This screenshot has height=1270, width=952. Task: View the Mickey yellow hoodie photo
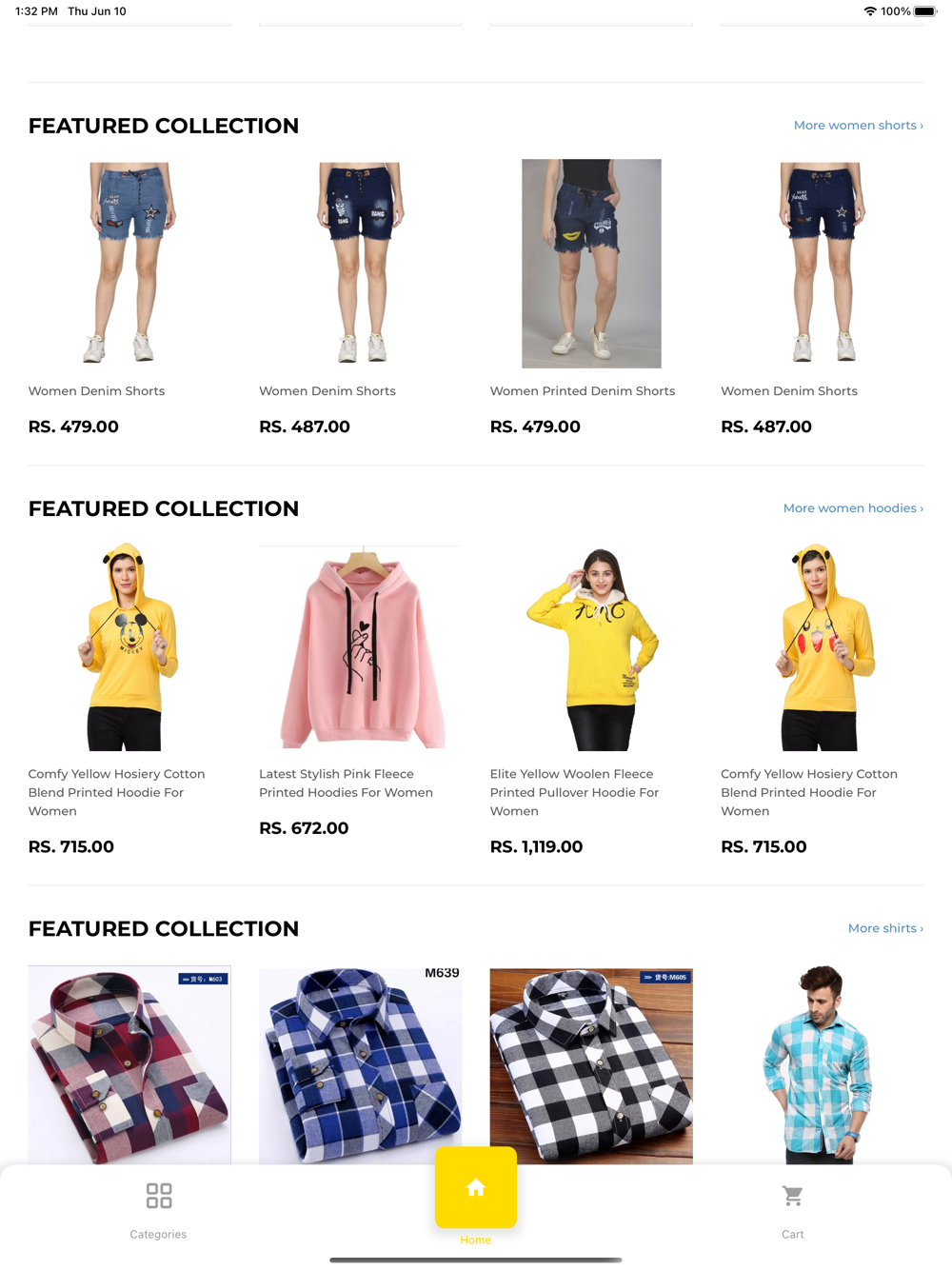point(129,647)
